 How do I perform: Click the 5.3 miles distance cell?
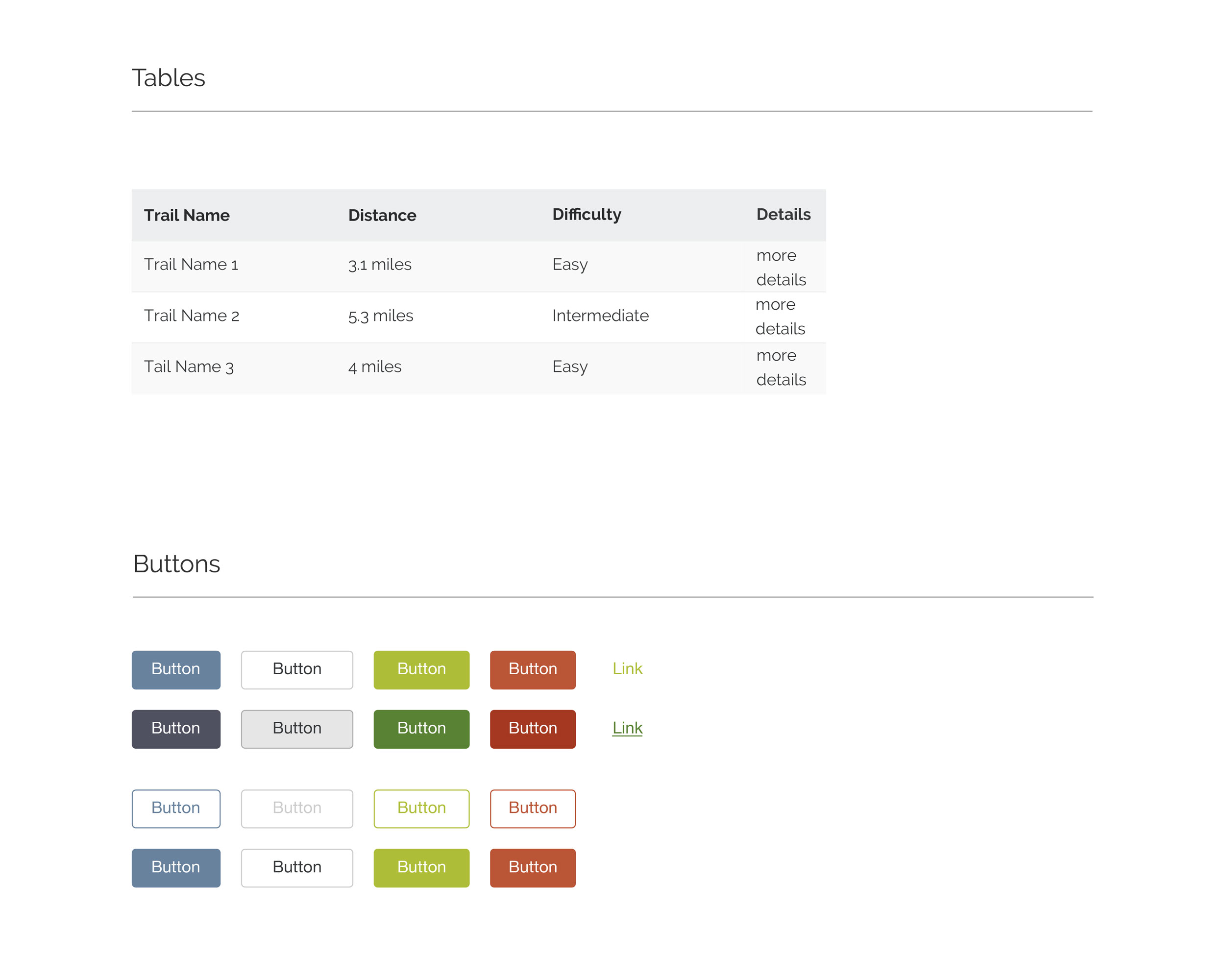[x=381, y=316]
